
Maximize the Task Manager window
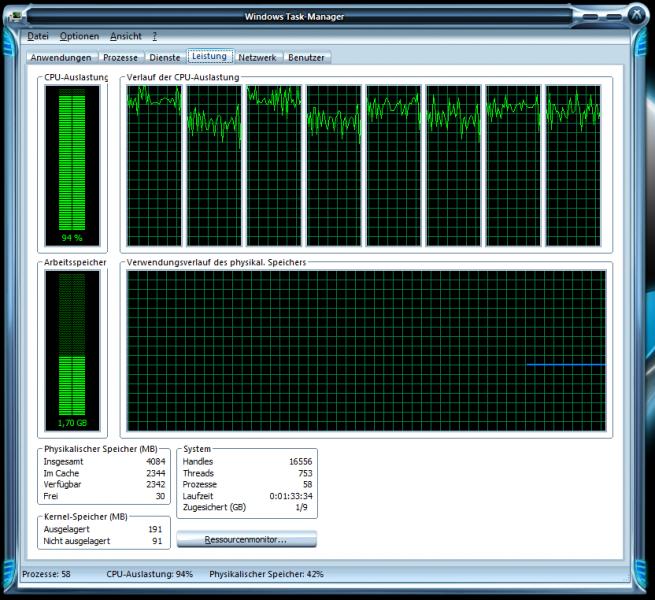(x=614, y=17)
